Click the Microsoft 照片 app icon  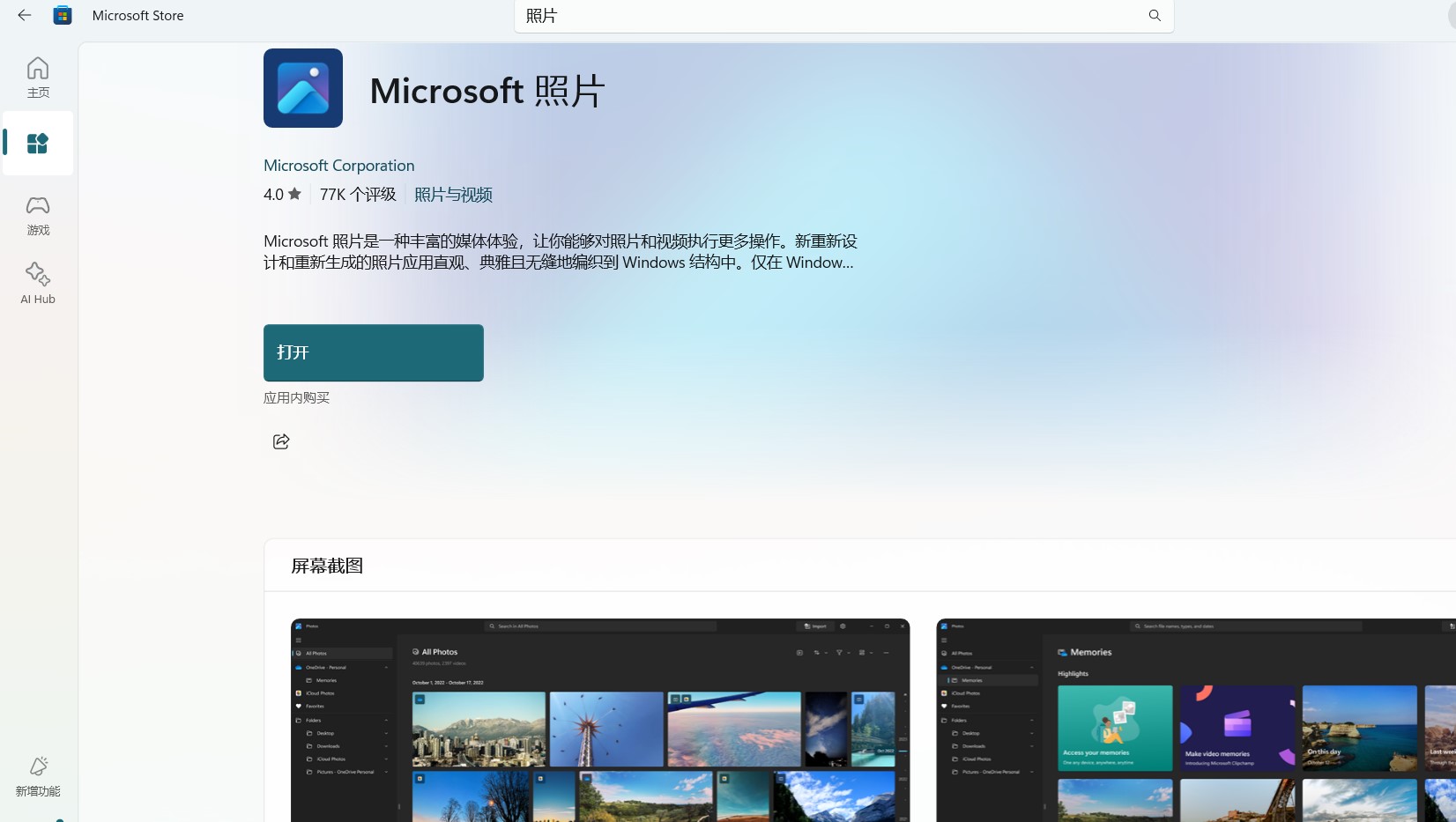[x=303, y=88]
